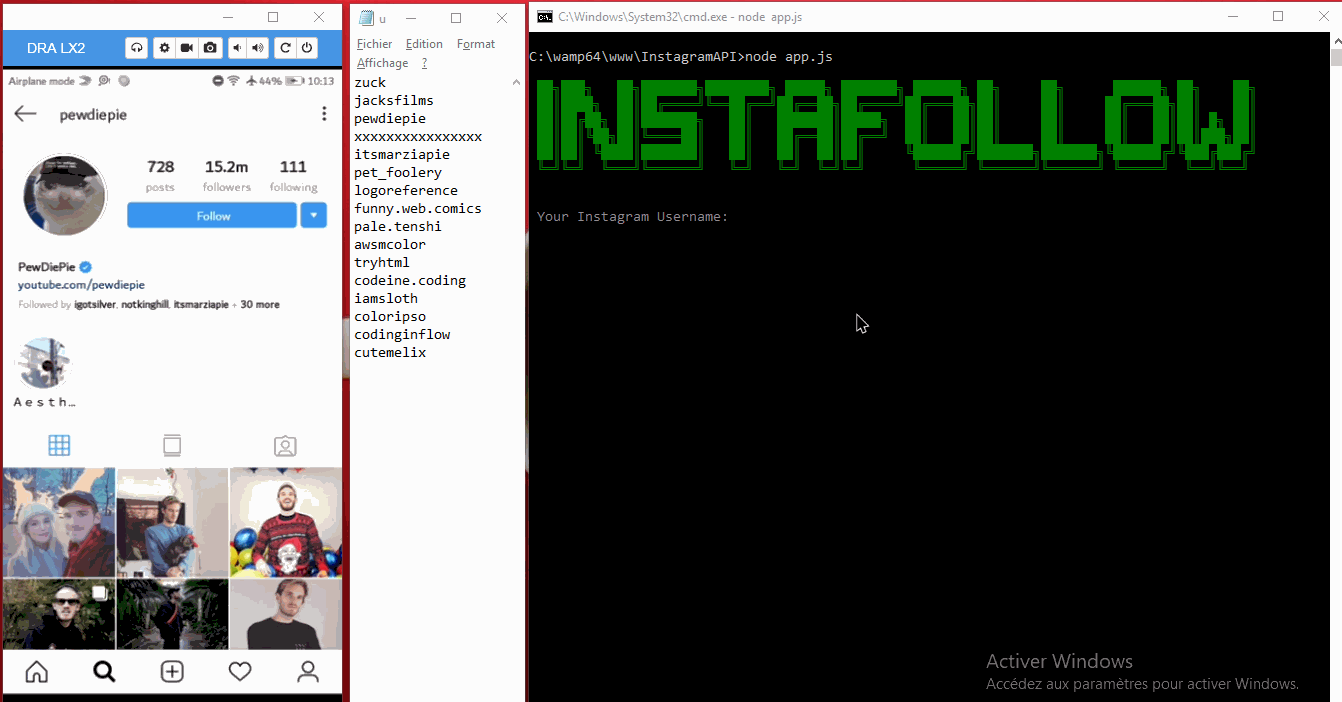1342x702 pixels.
Task: Open the first post thumbnail with the couple
Action: tap(58, 522)
